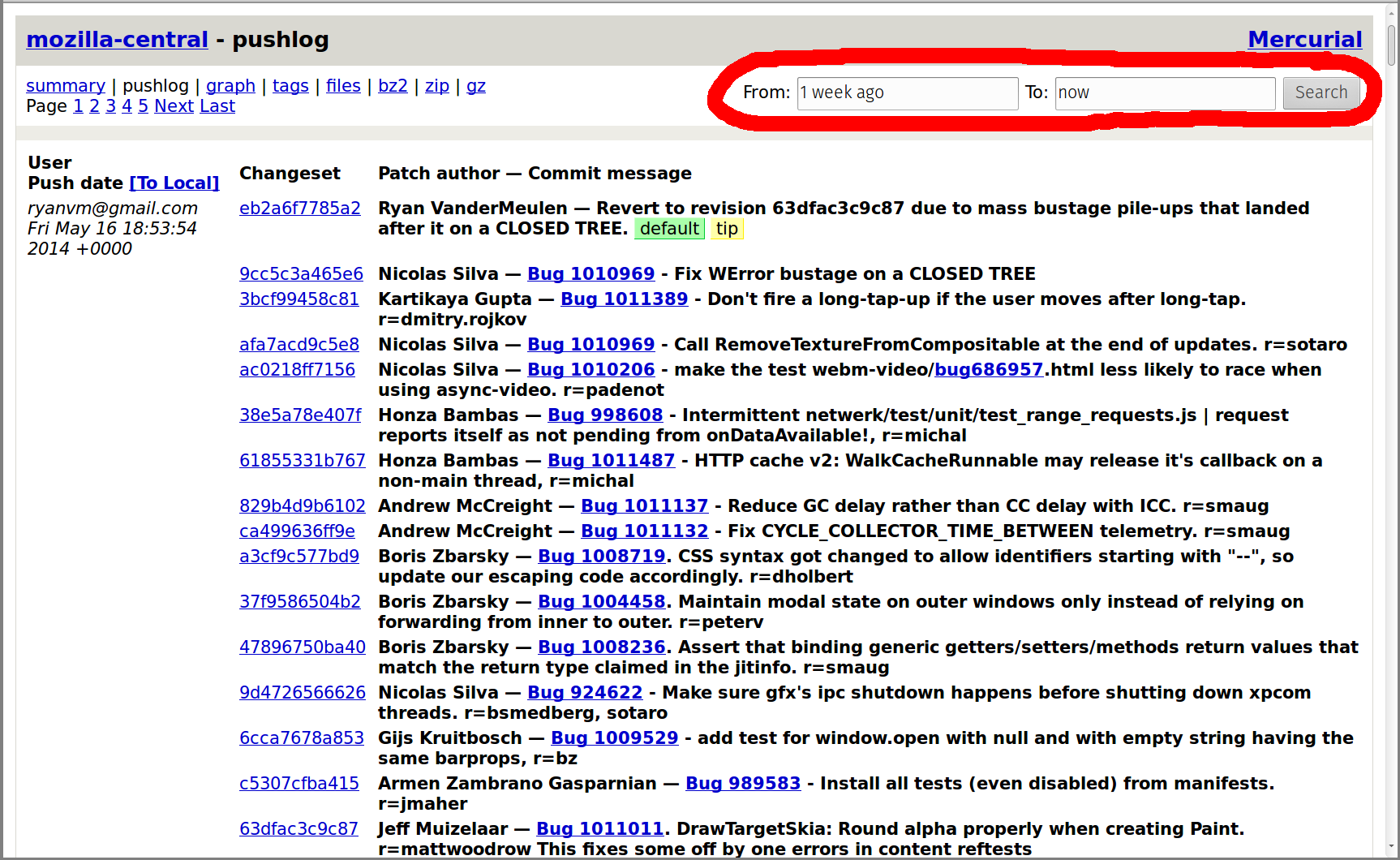Open Bug 924622 about gfx ipc shutdown
The width and height of the screenshot is (1400, 860).
[x=585, y=693]
